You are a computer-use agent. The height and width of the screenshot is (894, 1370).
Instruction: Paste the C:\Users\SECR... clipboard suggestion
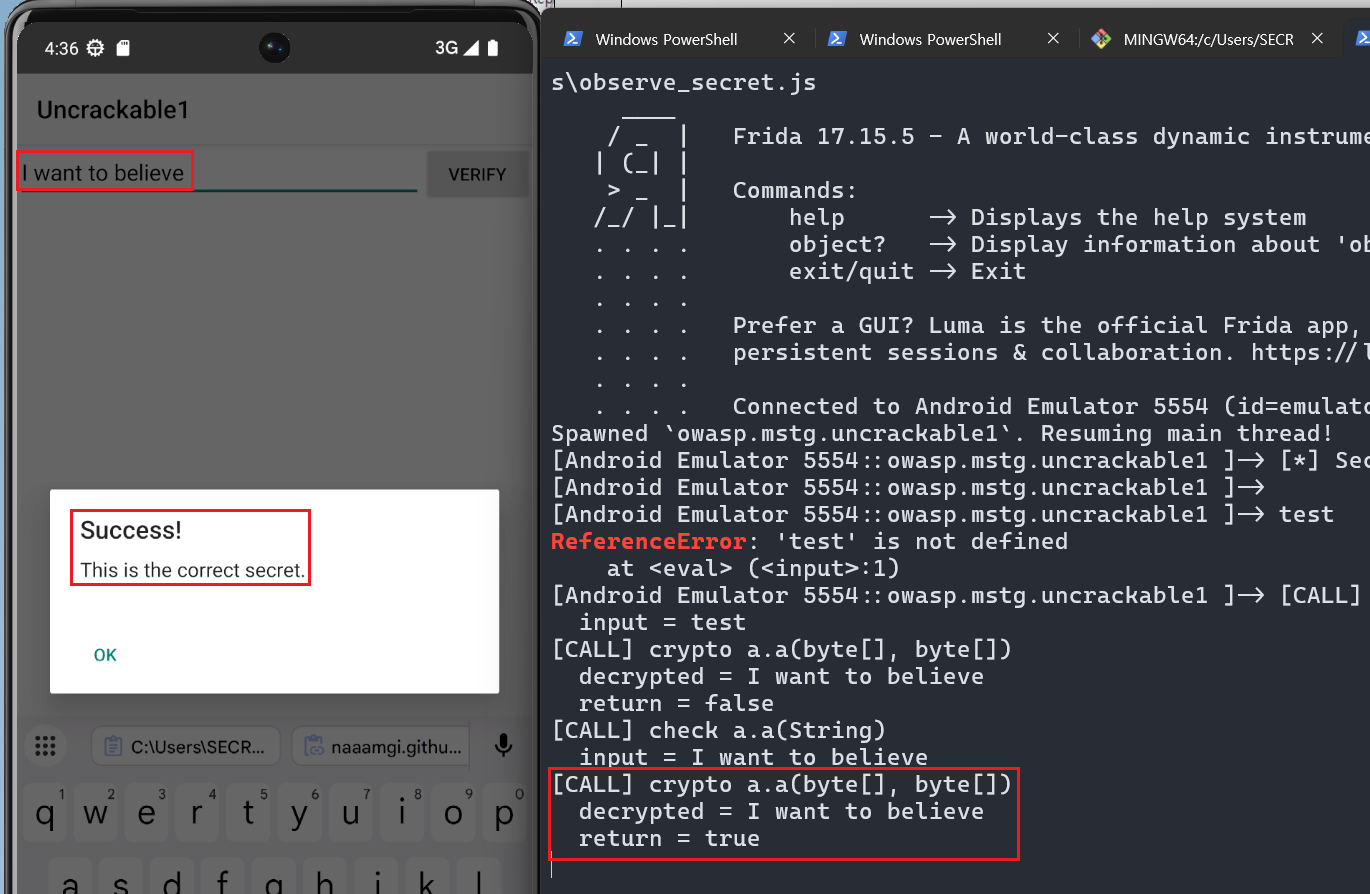187,746
